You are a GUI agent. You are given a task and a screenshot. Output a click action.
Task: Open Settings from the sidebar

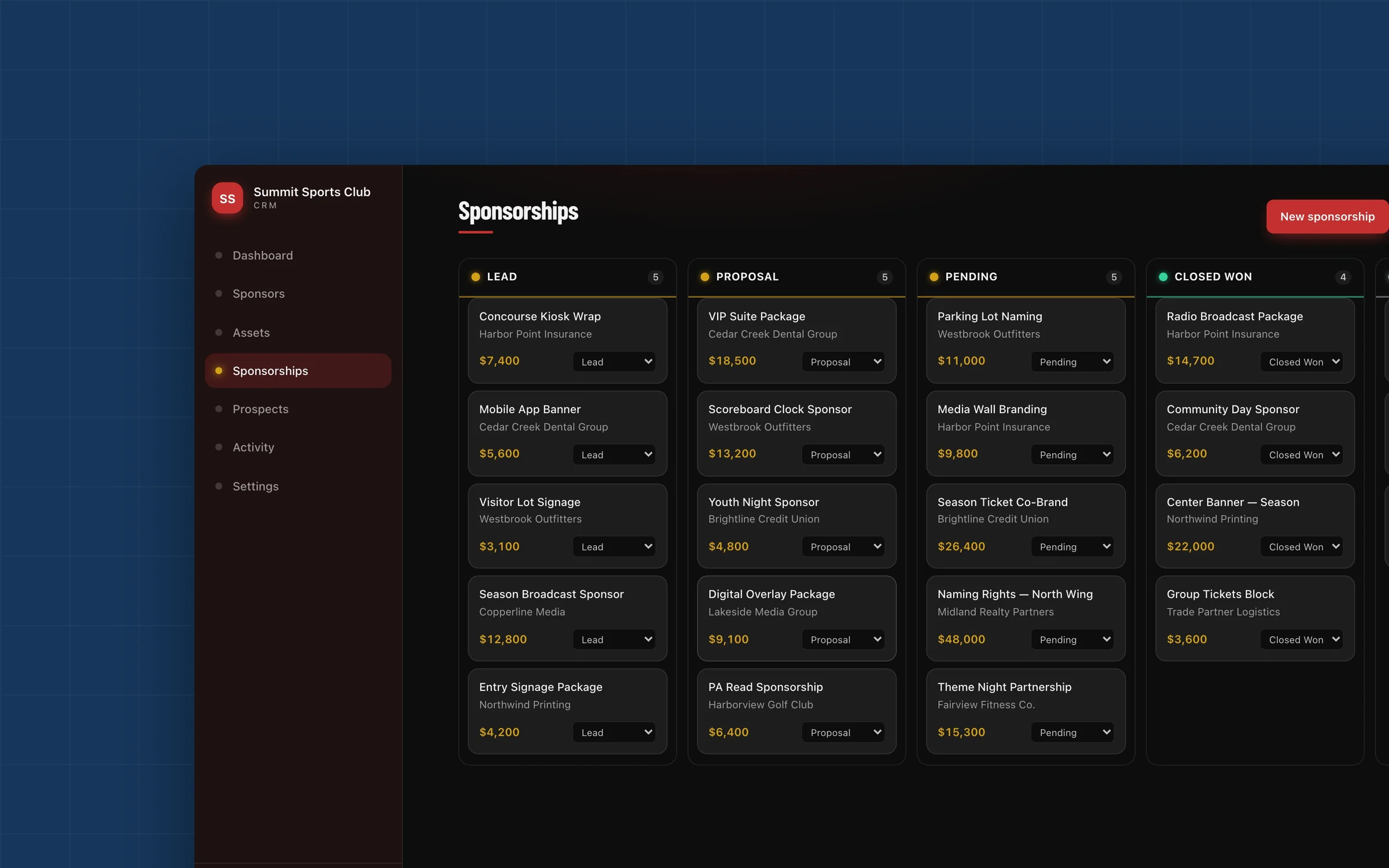click(298, 486)
